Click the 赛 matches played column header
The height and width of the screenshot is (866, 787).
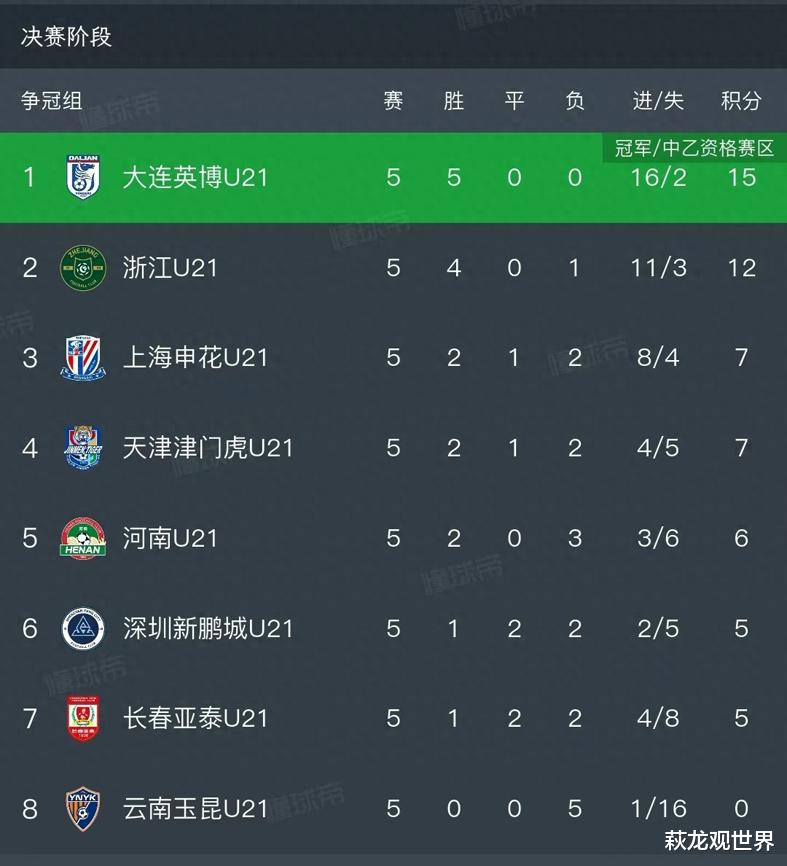[393, 101]
